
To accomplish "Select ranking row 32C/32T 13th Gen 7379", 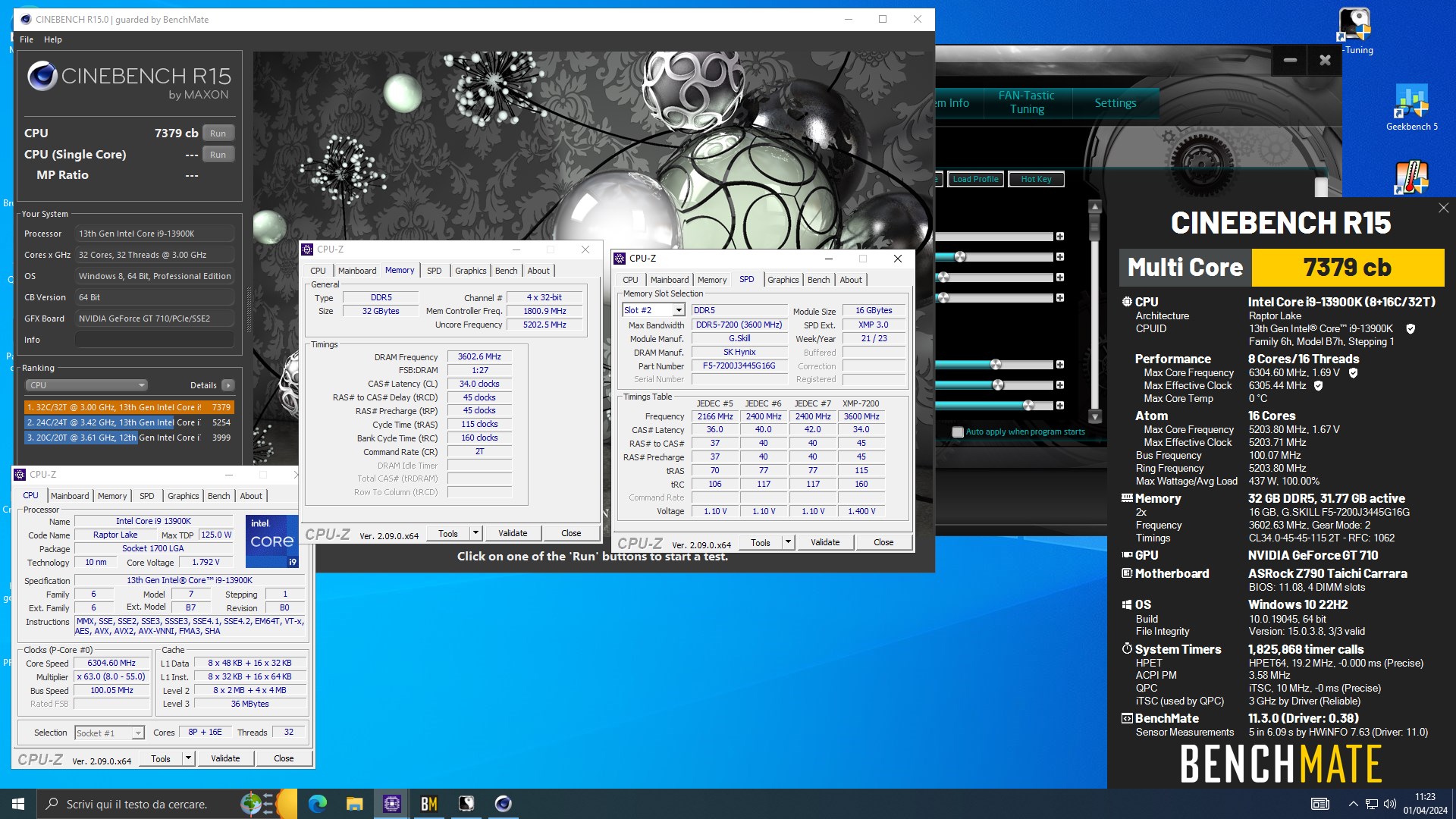I will click(129, 407).
